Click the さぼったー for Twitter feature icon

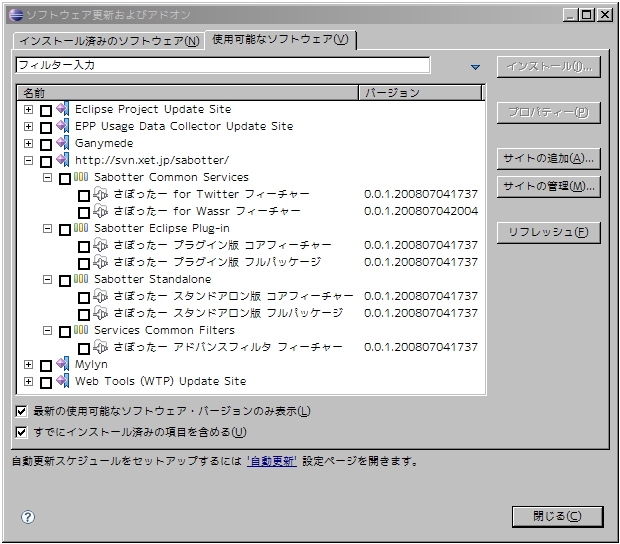pos(101,194)
